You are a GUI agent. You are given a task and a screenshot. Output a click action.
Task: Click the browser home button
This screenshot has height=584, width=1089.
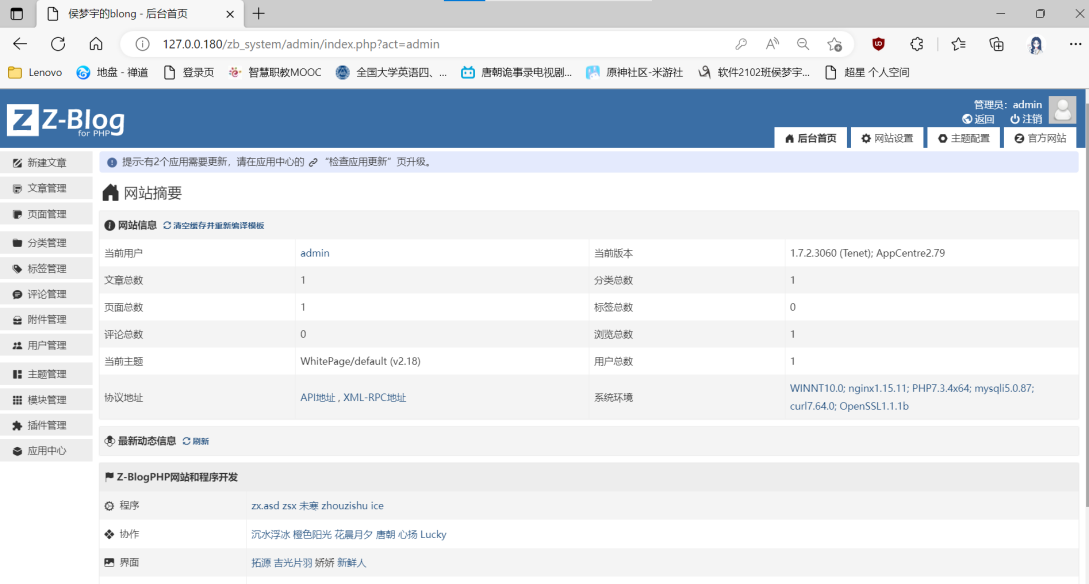[x=96, y=44]
